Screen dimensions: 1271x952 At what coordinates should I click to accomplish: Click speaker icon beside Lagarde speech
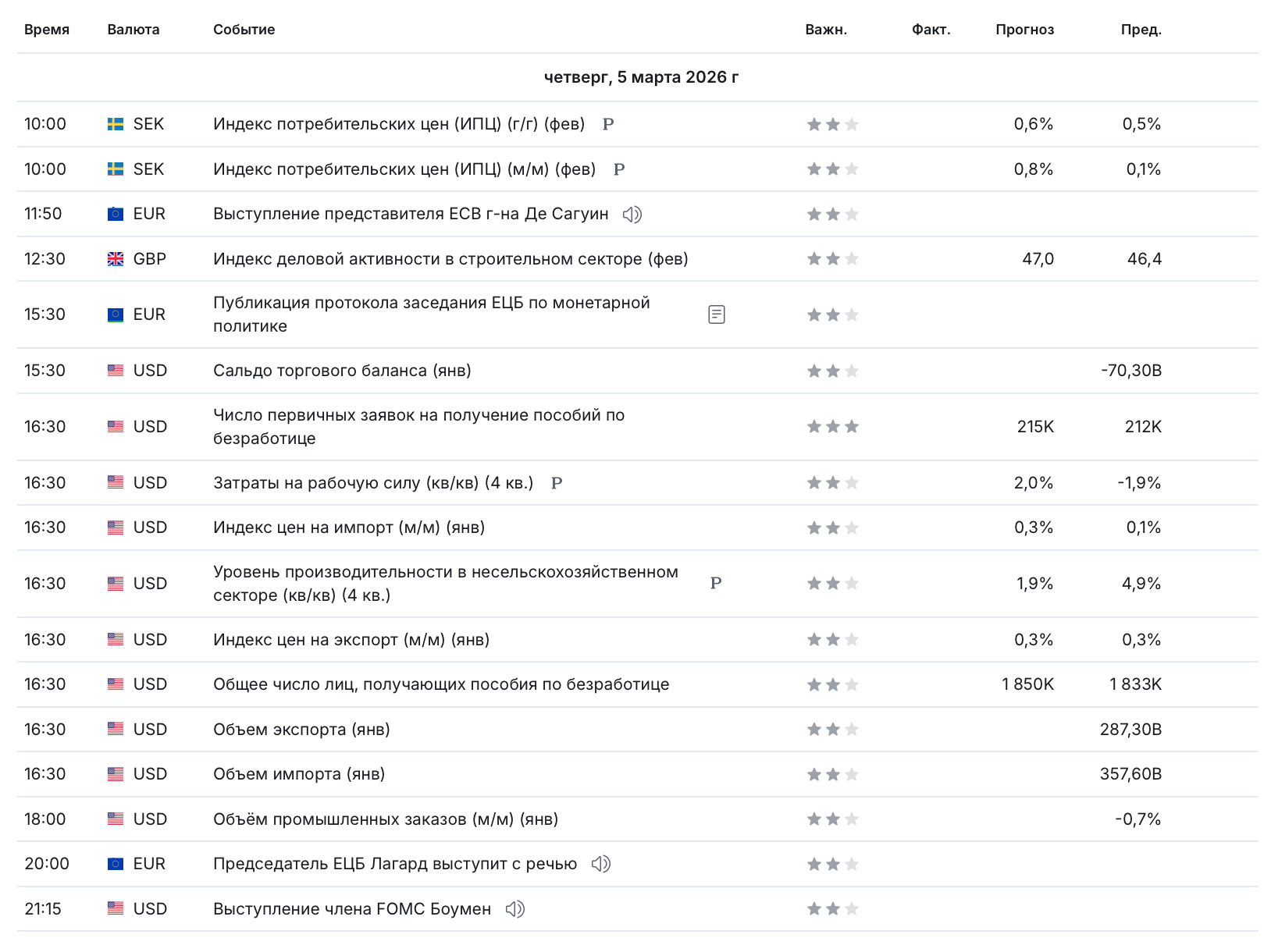pyautogui.click(x=600, y=864)
